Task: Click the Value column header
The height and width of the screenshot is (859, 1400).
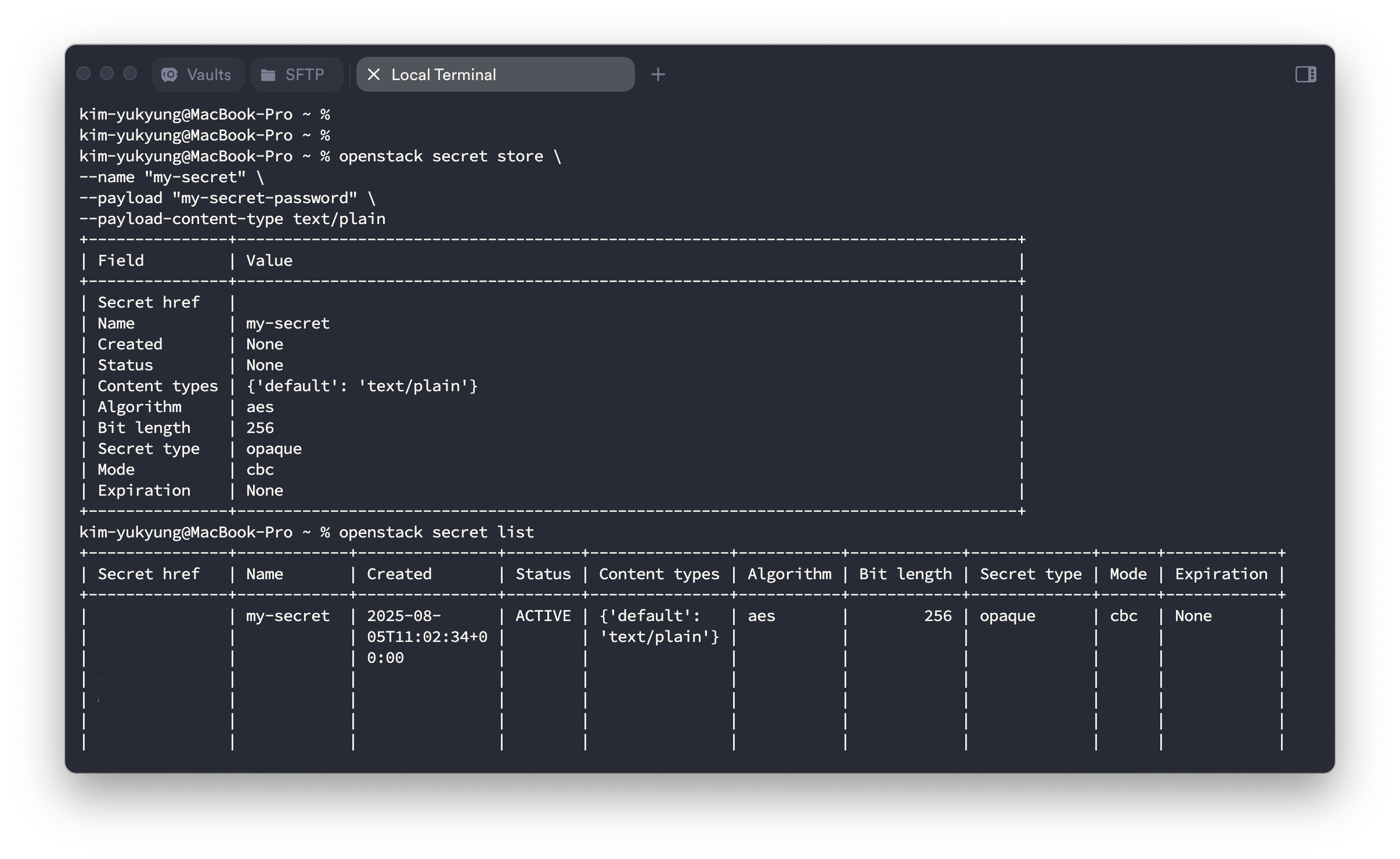Action: (x=269, y=261)
